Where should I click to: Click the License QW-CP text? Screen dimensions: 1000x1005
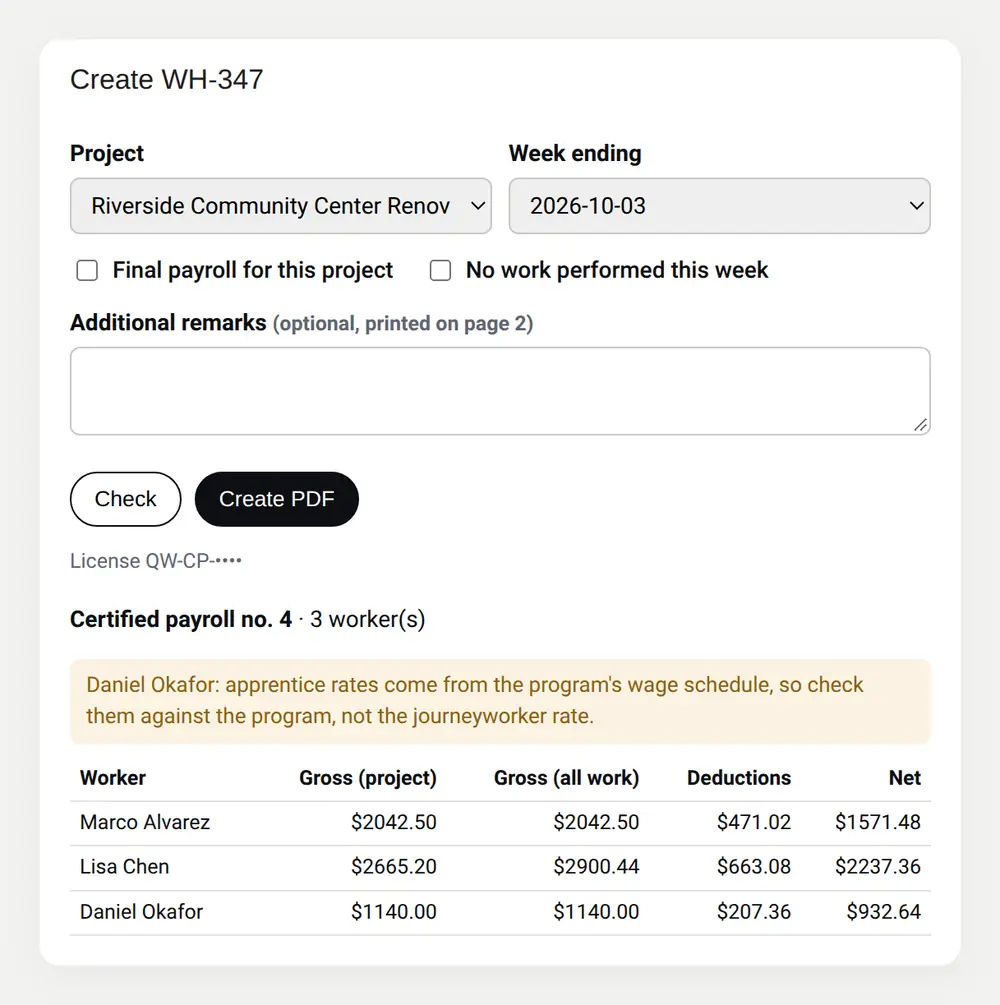156,561
